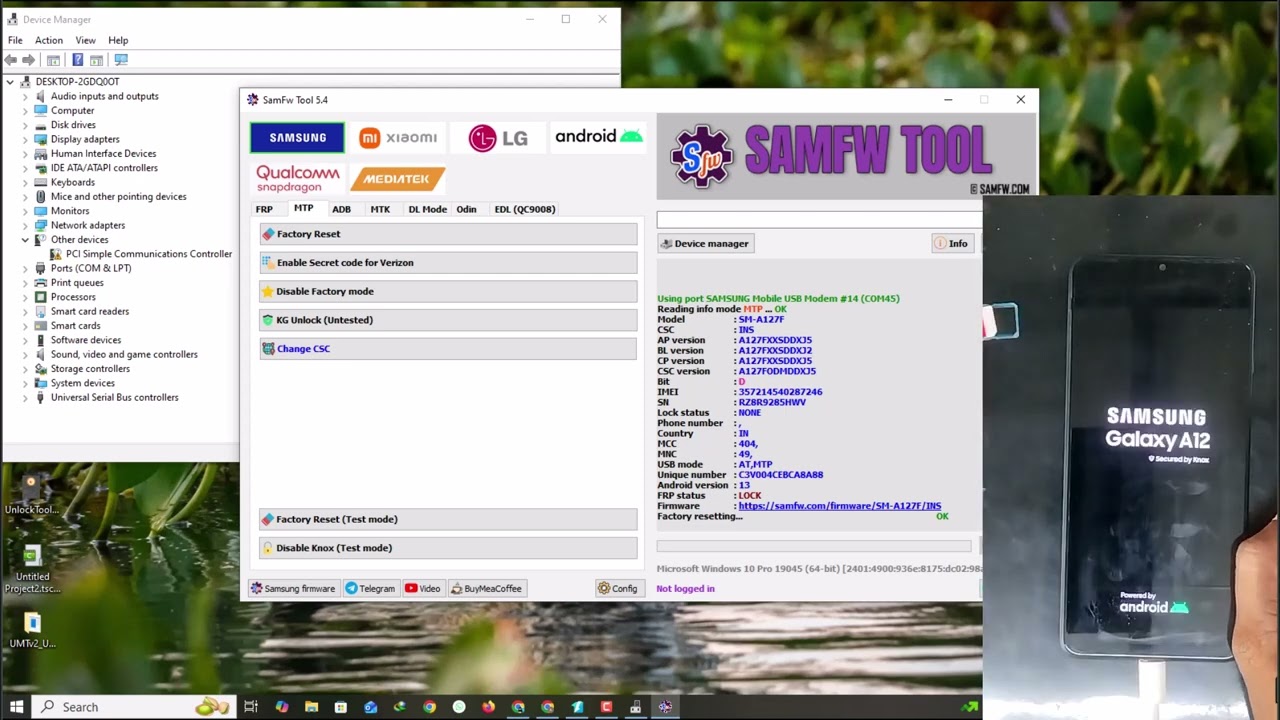1280x720 pixels.
Task: Open Samsung firmware link button
Action: point(293,588)
